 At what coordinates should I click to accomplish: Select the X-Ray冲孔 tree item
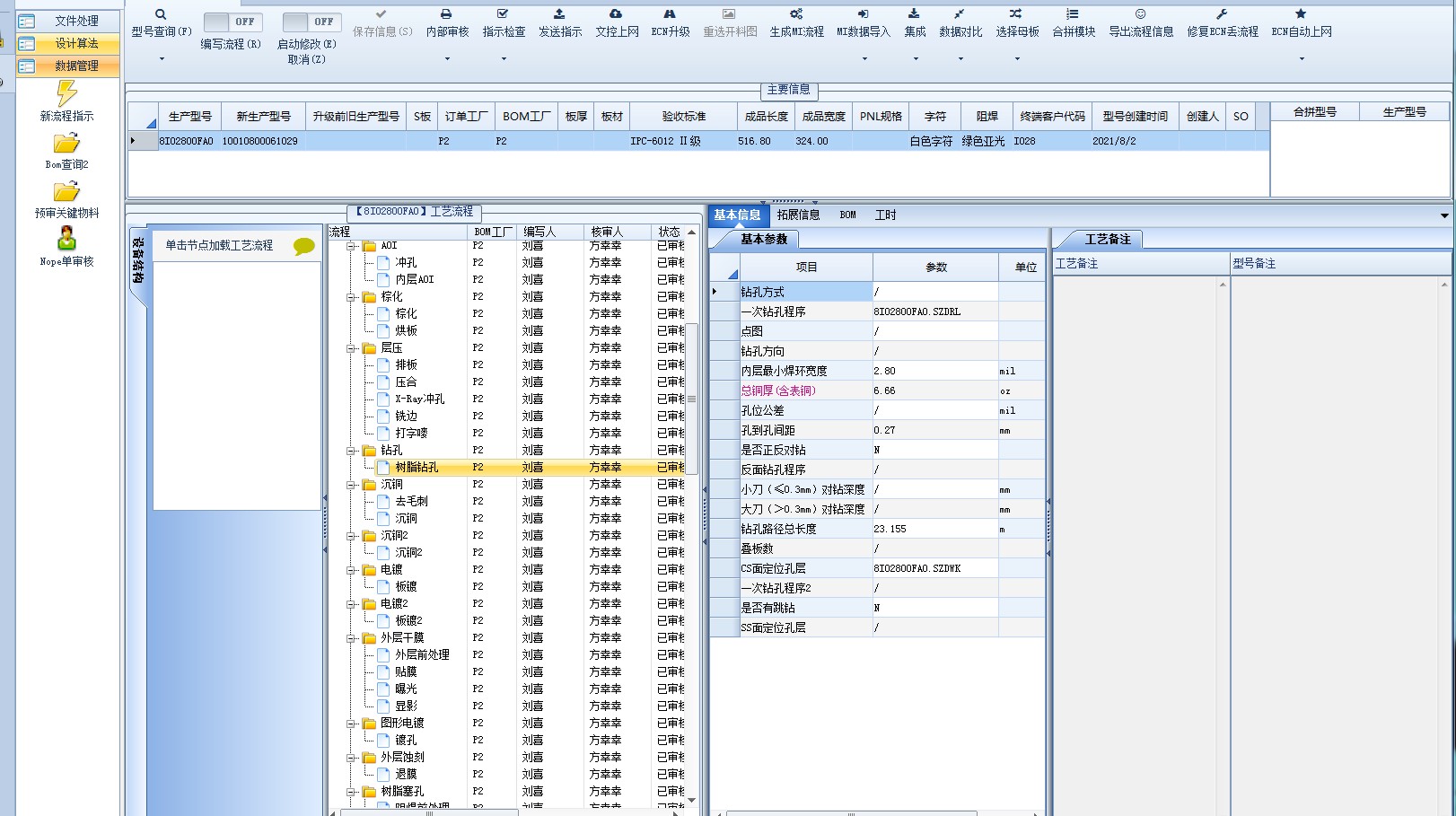point(419,399)
